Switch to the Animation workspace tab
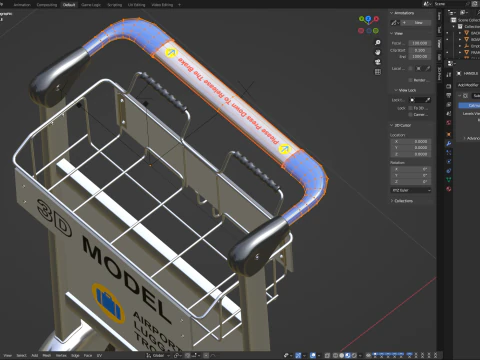The image size is (480, 360). point(22,5)
